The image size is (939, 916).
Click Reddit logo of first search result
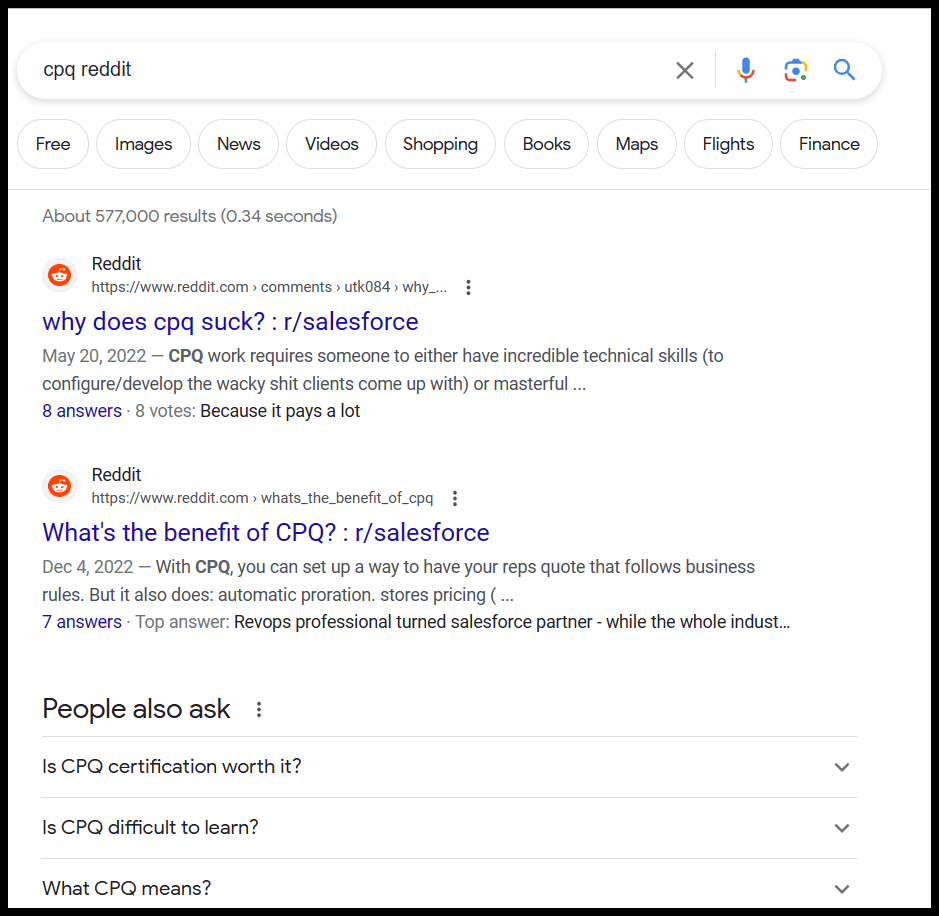pos(60,275)
